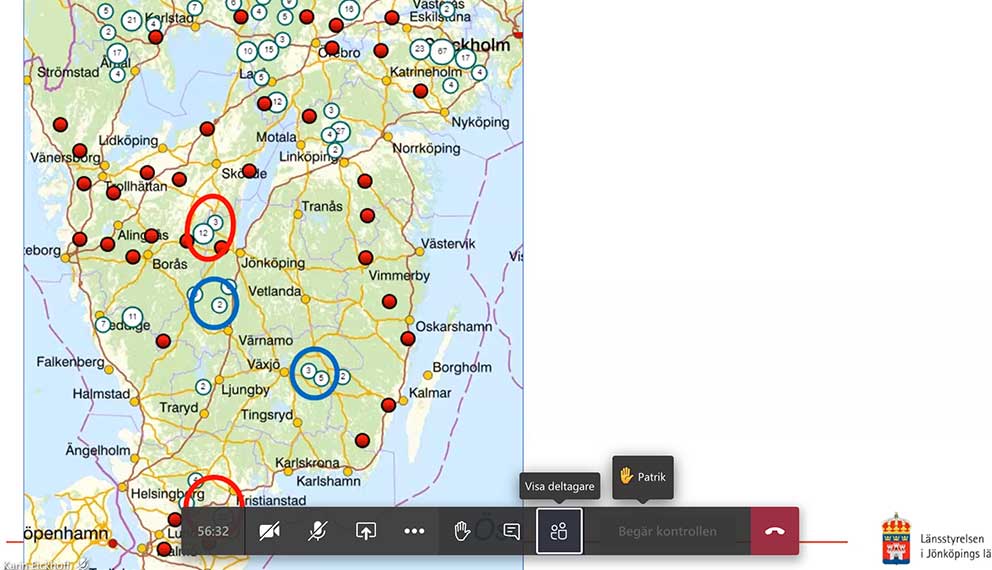Image resolution: width=992 pixels, height=570 pixels.
Task: Click the 56:32 meeting timer
Action: (213, 531)
